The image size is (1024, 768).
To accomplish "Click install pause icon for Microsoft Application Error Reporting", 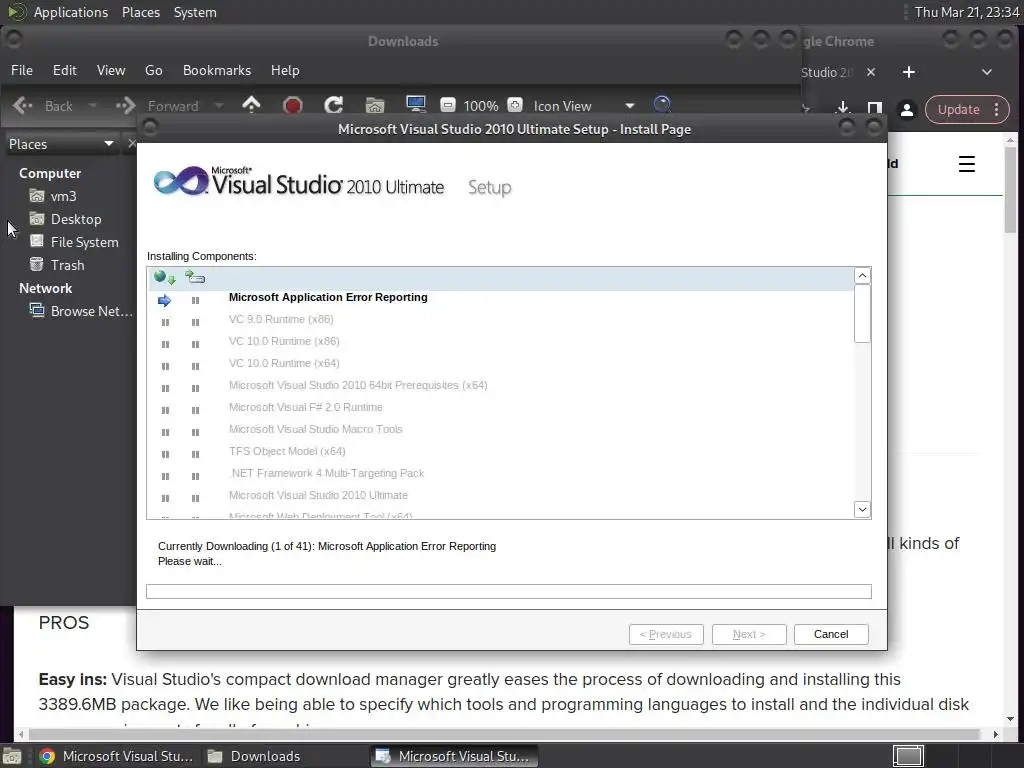I will [195, 300].
